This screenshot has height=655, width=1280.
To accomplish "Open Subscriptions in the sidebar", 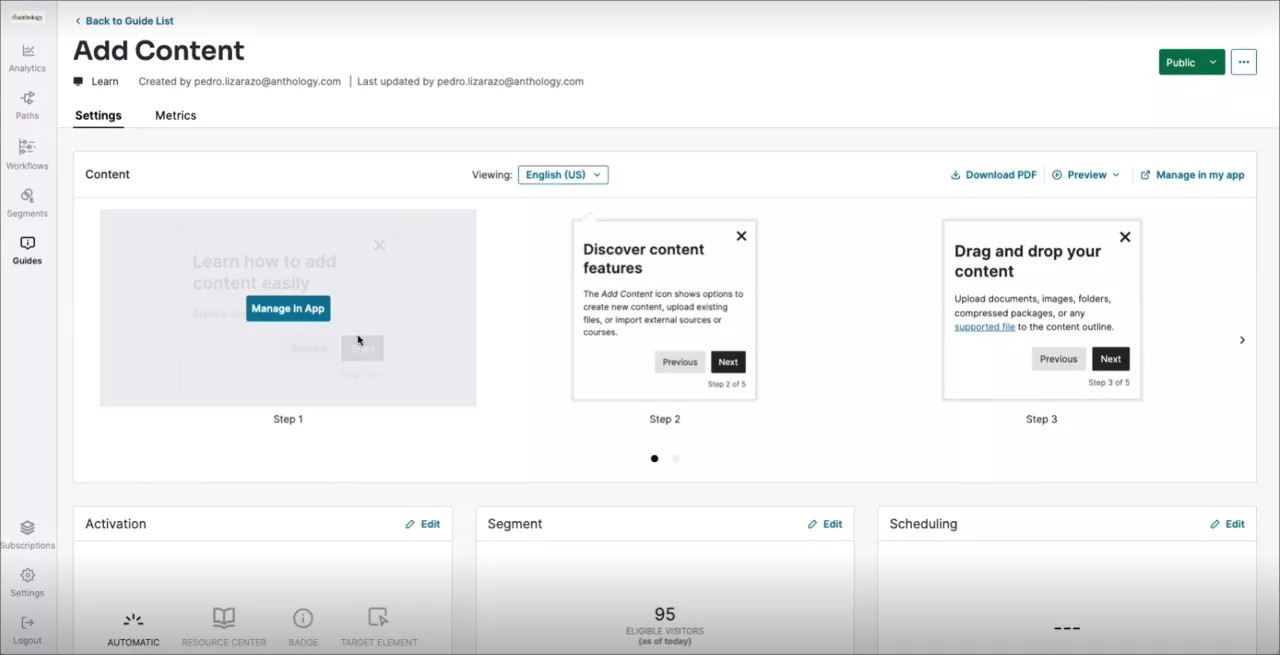I will pos(27,534).
